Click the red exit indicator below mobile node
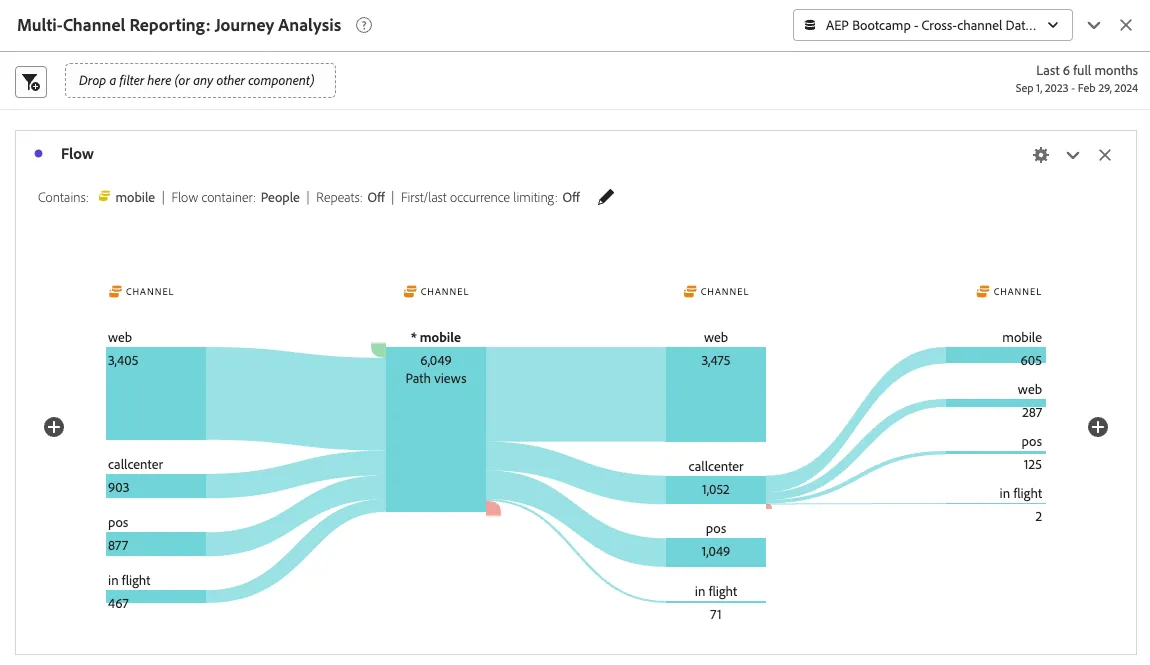The width and height of the screenshot is (1150, 665). (494, 508)
